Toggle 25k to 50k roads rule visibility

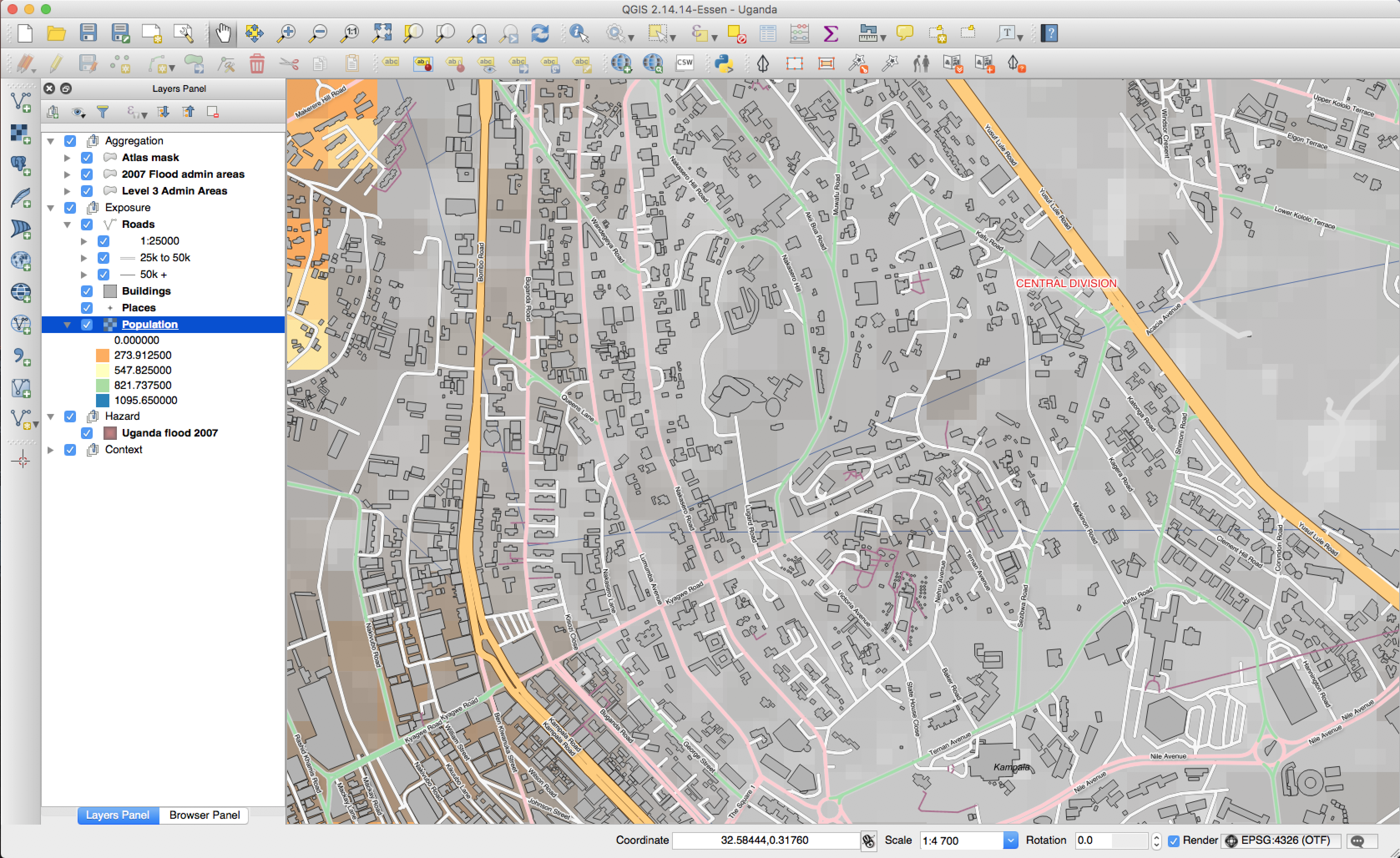pos(104,258)
